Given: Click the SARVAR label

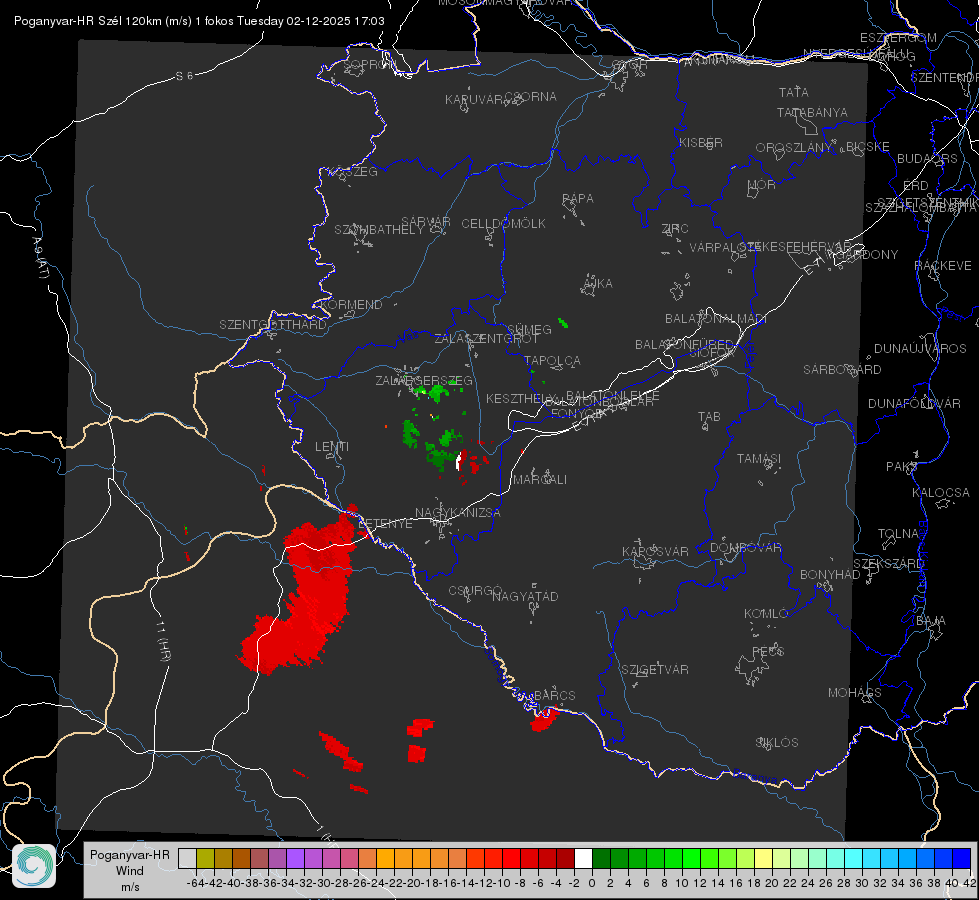Looking at the screenshot, I should (x=426, y=222).
